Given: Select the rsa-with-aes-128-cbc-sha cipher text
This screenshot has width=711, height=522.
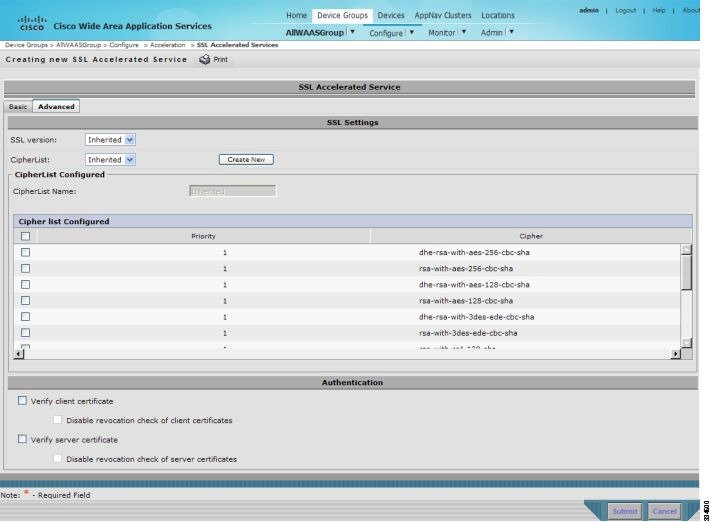Looking at the screenshot, I should (466, 301).
